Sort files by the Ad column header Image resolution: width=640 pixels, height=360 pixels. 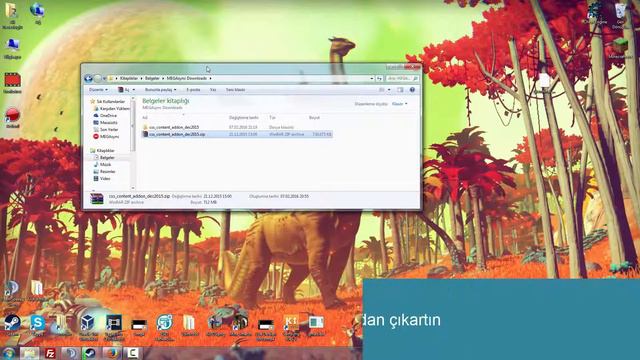point(145,118)
